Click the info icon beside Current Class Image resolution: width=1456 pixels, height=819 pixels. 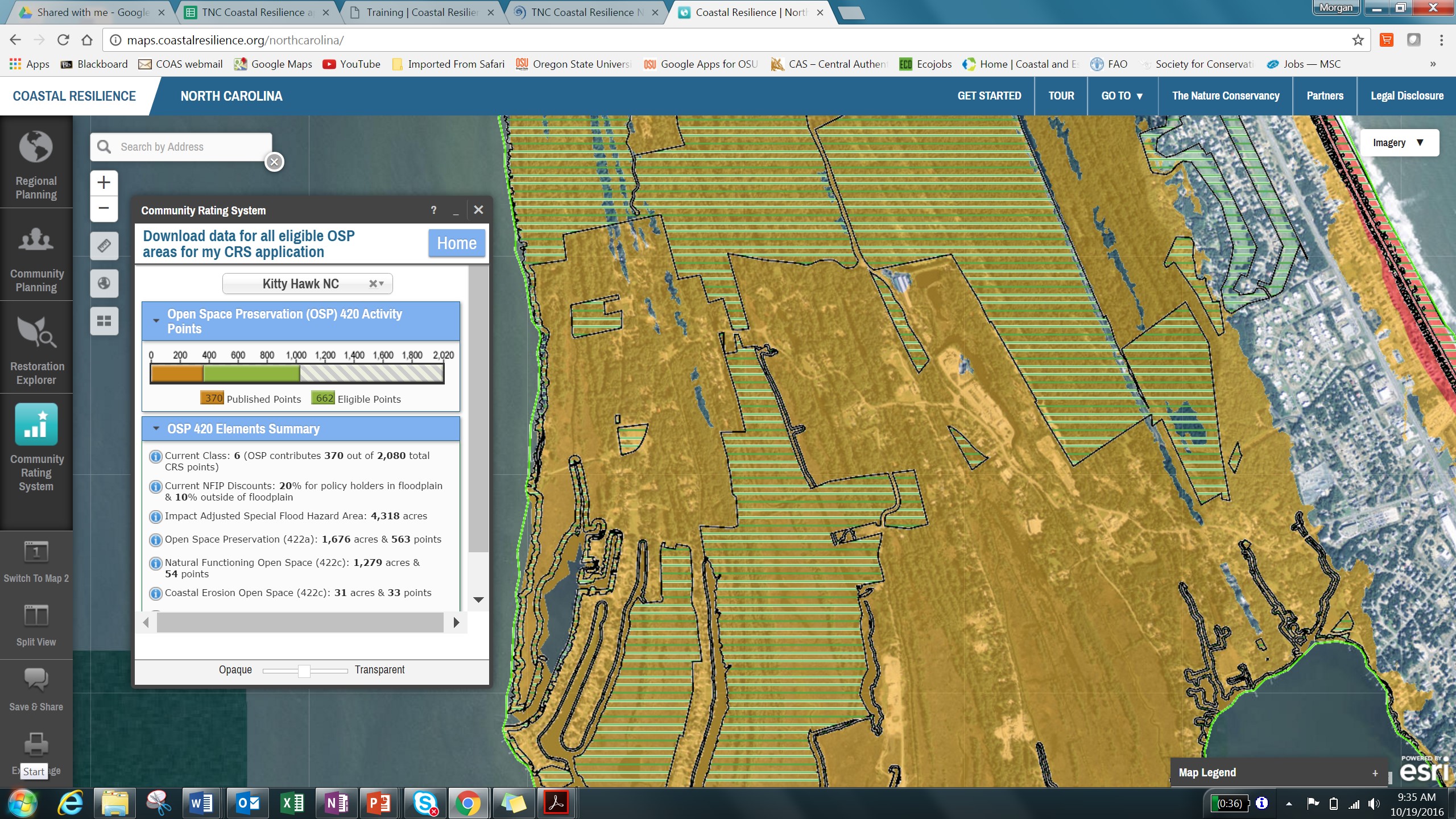click(x=155, y=457)
